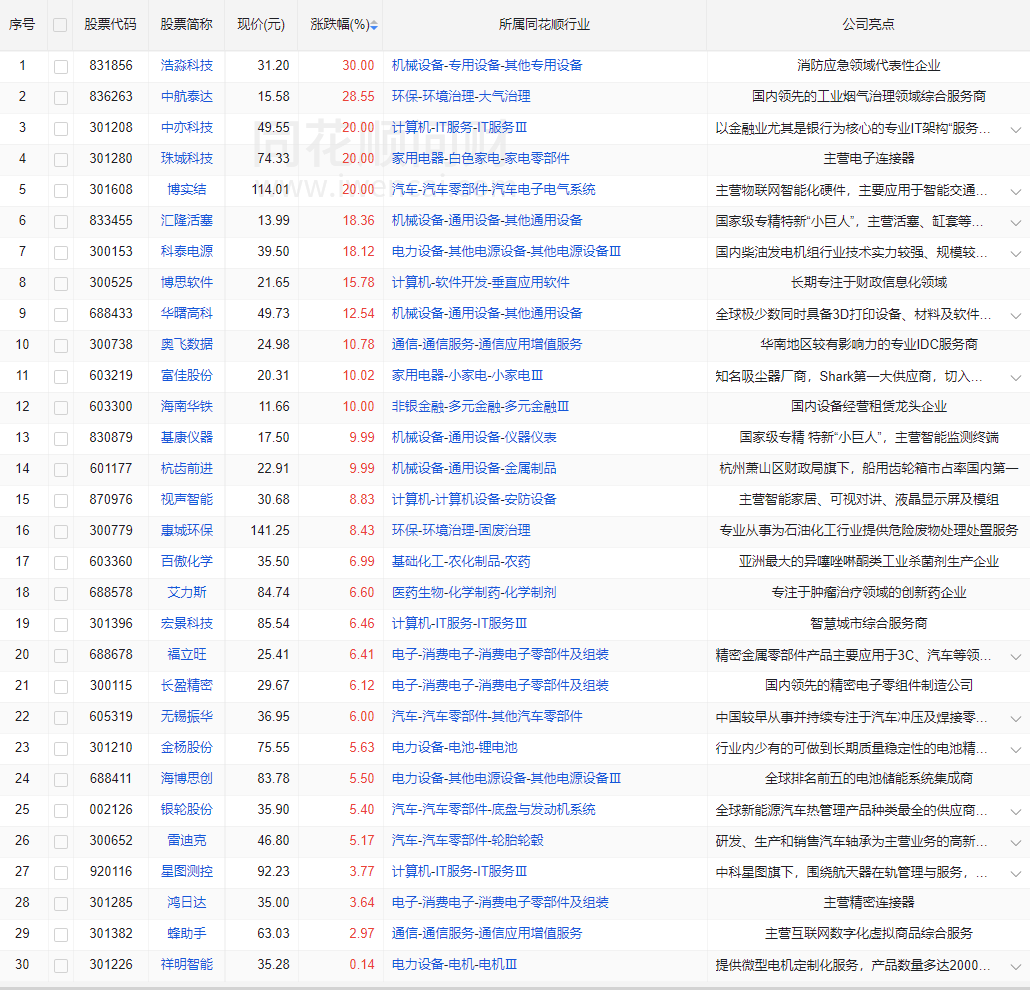Screen dimensions: 1033x990
Task: Open industry link 家用电器-白色家电-家电零部件
Action: click(480, 158)
